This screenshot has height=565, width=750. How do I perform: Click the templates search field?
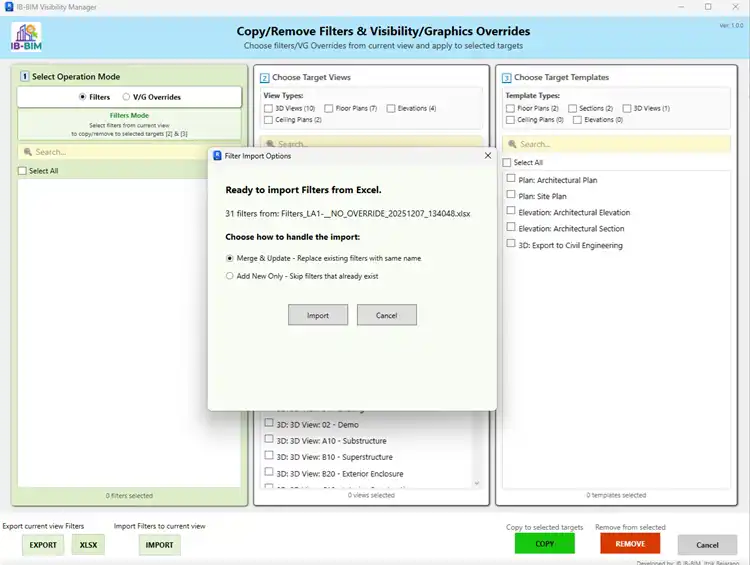[617, 144]
